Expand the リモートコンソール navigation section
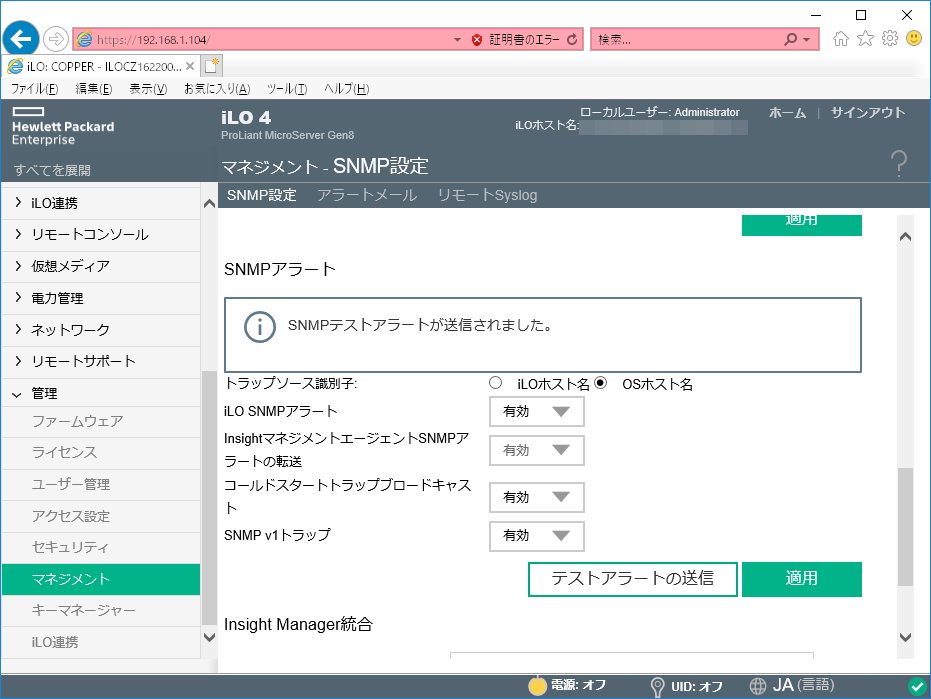Viewport: 931px width, 699px height. point(100,235)
